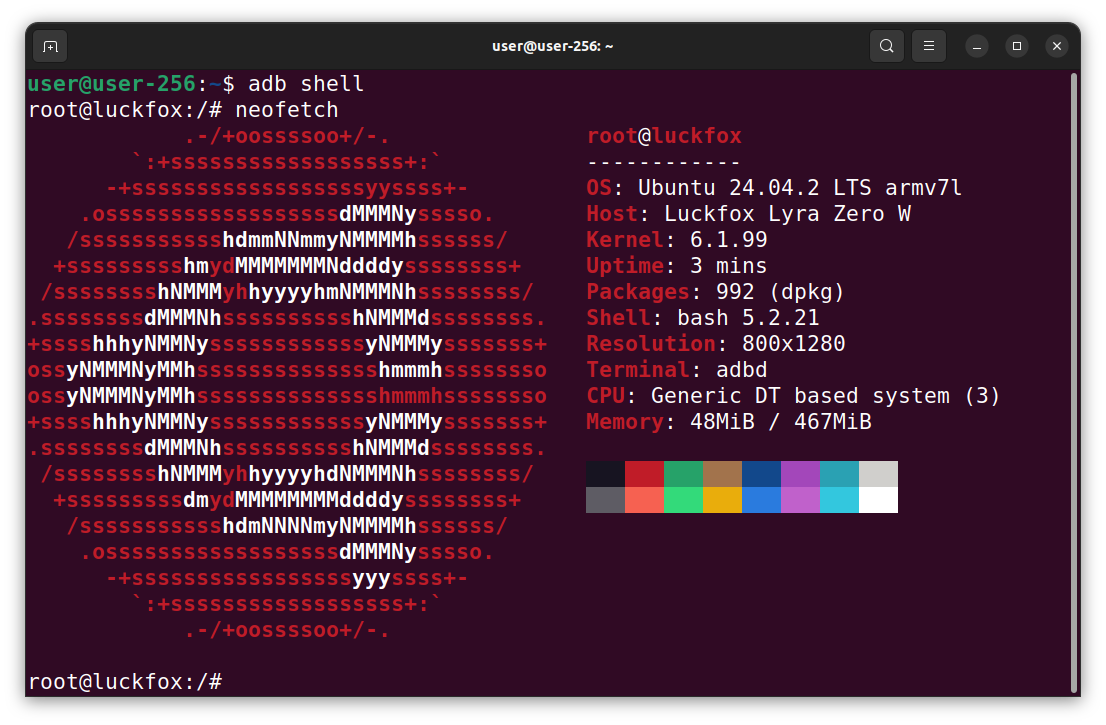Click the black color swatch
1106x725 pixels.
tap(605, 474)
